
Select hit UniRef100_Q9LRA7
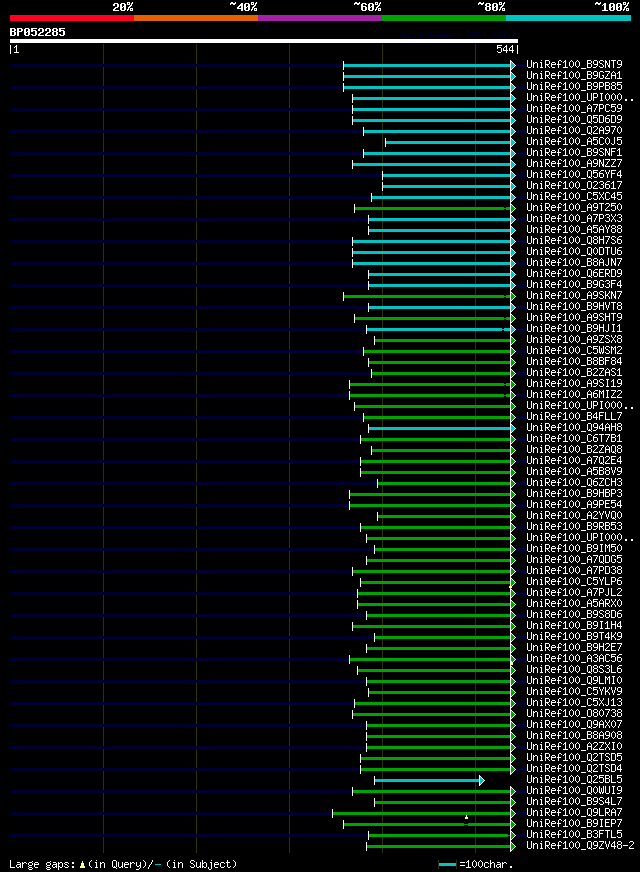[574, 812]
